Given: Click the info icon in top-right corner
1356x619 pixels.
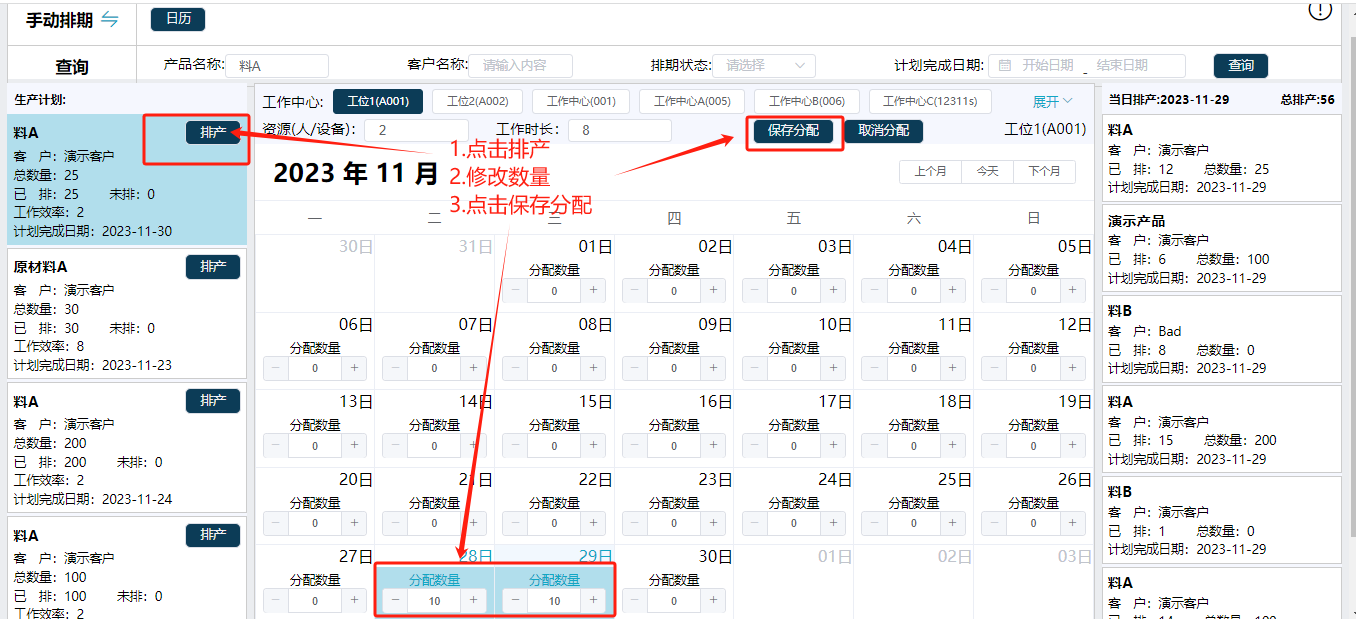Looking at the screenshot, I should coord(1320,9).
